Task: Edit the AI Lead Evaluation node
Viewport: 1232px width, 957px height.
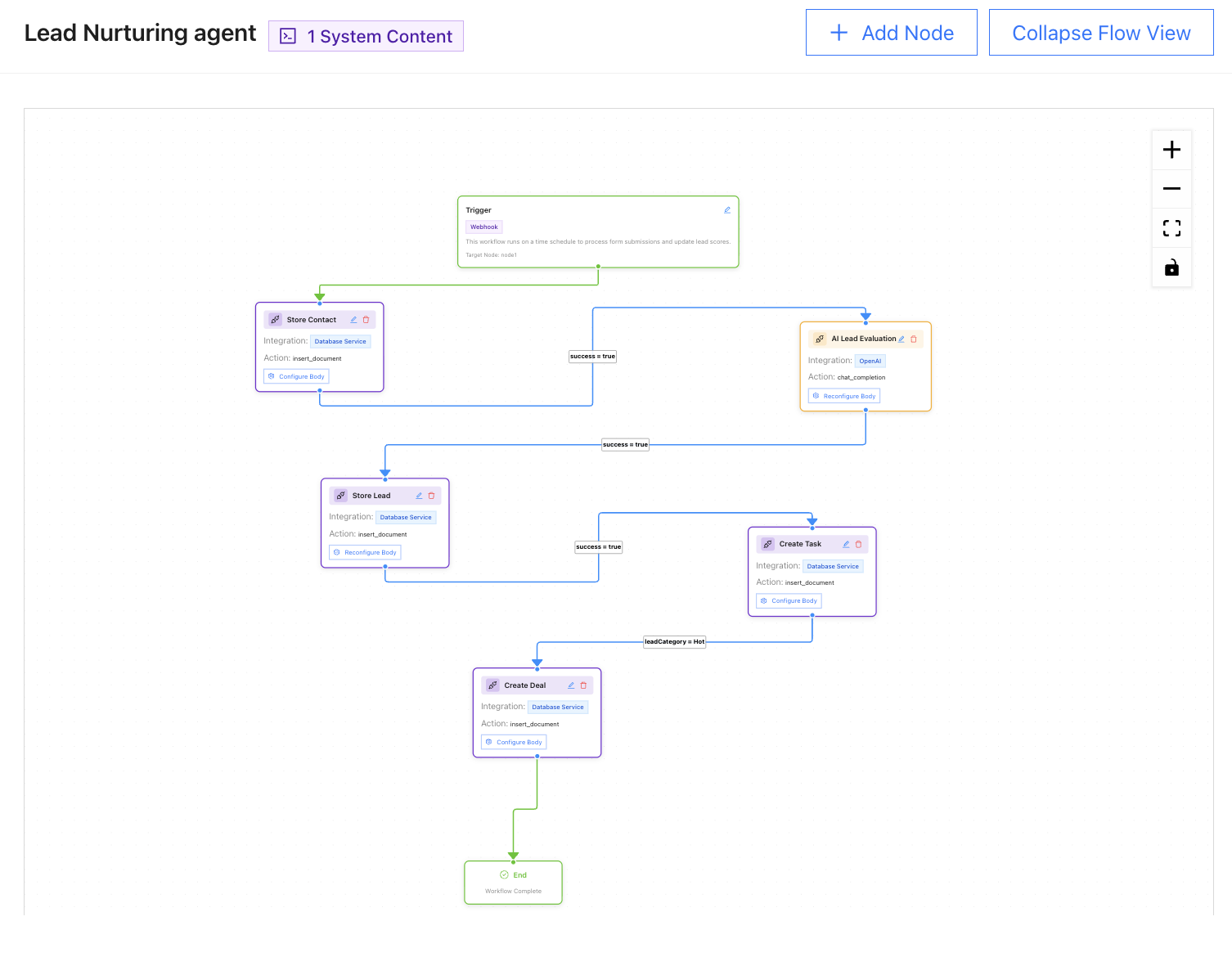Action: tap(902, 339)
